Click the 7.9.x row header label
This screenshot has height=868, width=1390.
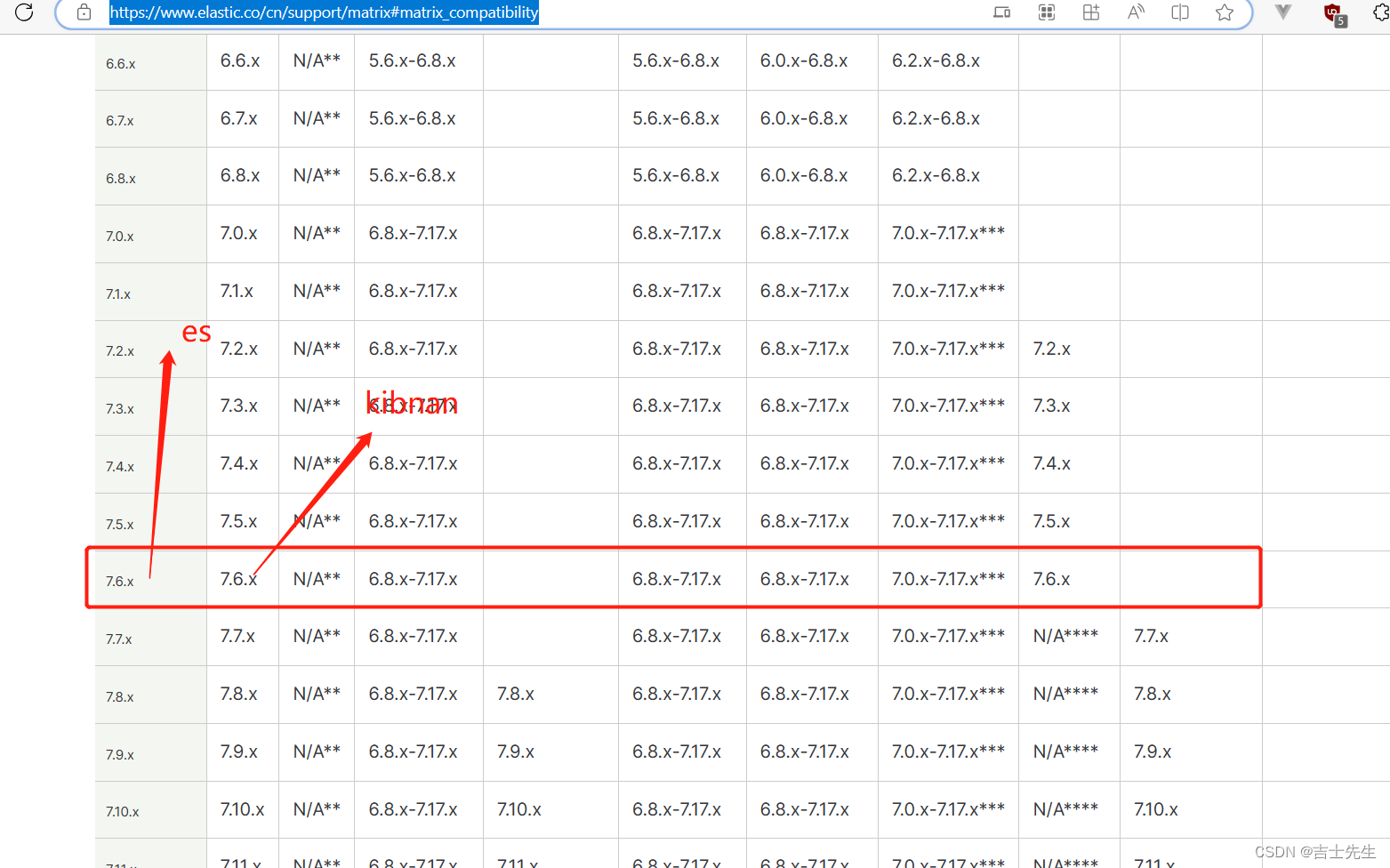120,755
